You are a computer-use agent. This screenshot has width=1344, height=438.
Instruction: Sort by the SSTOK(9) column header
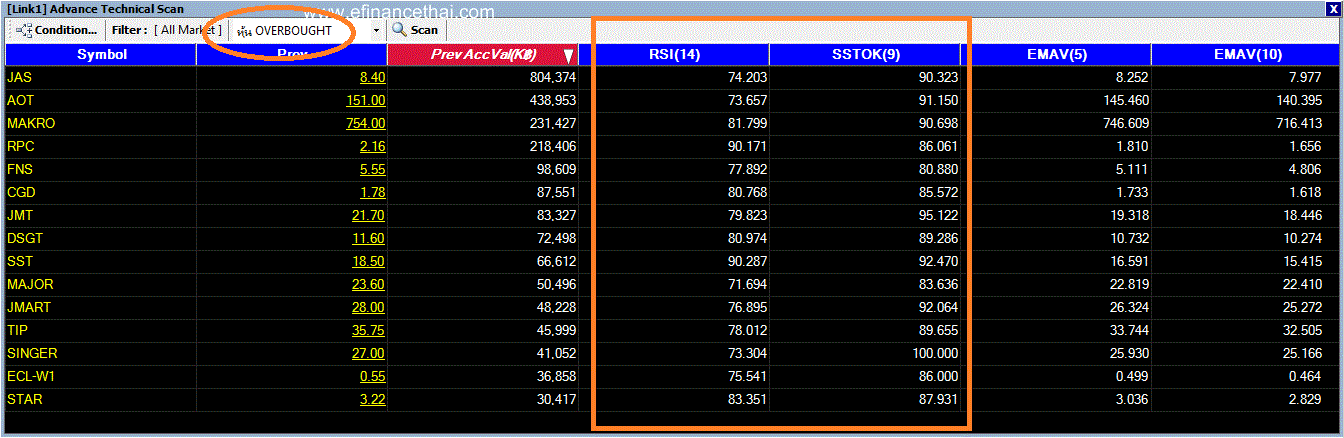[x=865, y=54]
